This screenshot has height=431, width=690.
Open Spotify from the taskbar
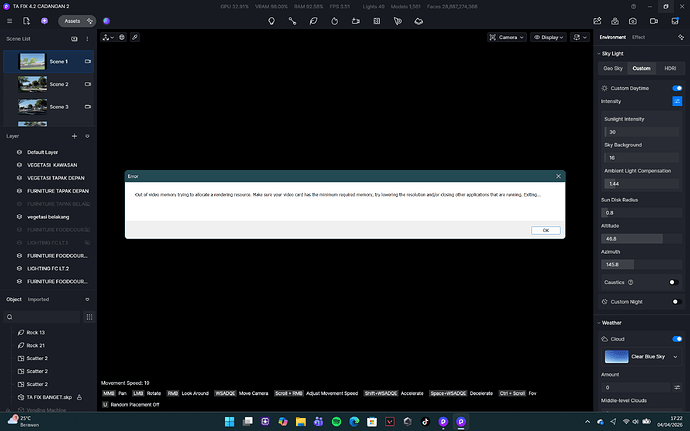(x=336, y=422)
